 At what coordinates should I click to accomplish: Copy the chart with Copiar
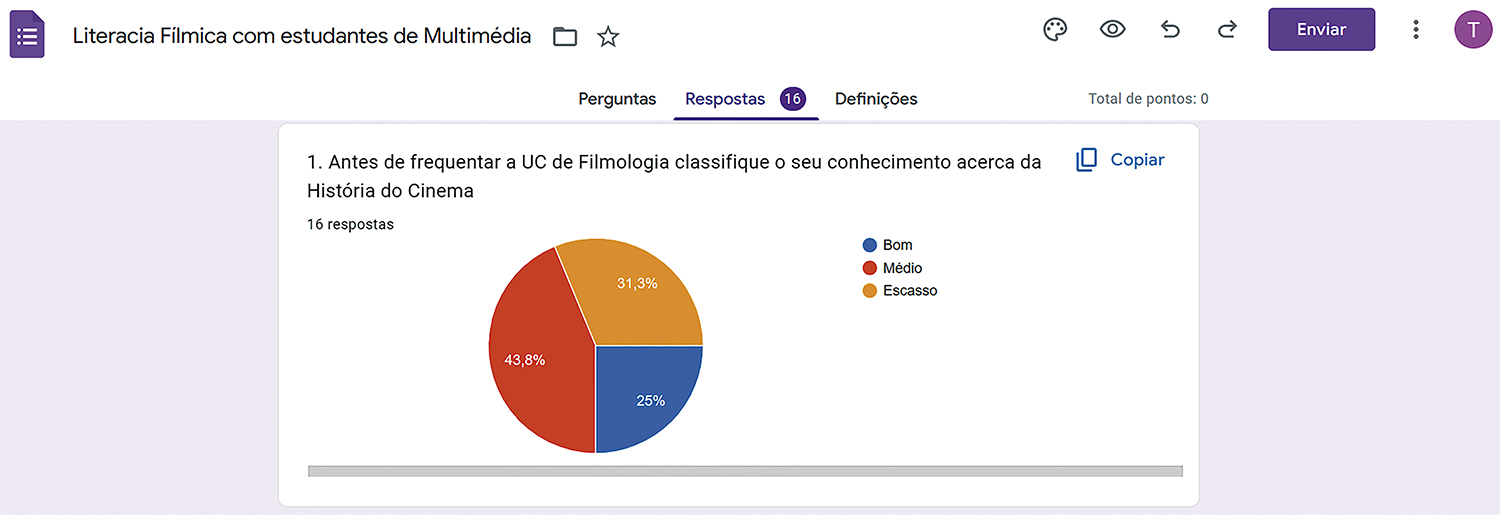click(x=1120, y=160)
